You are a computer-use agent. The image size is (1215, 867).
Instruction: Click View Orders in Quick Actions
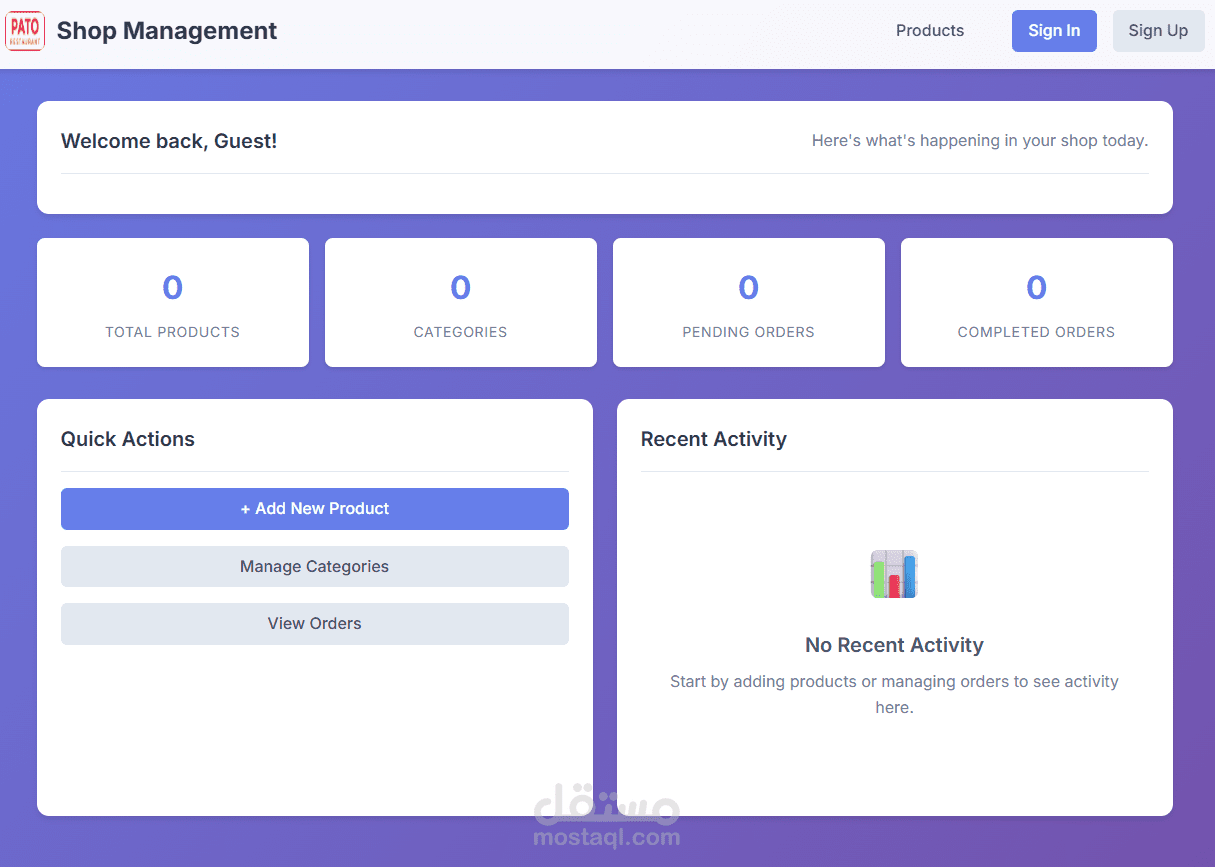[314, 623]
